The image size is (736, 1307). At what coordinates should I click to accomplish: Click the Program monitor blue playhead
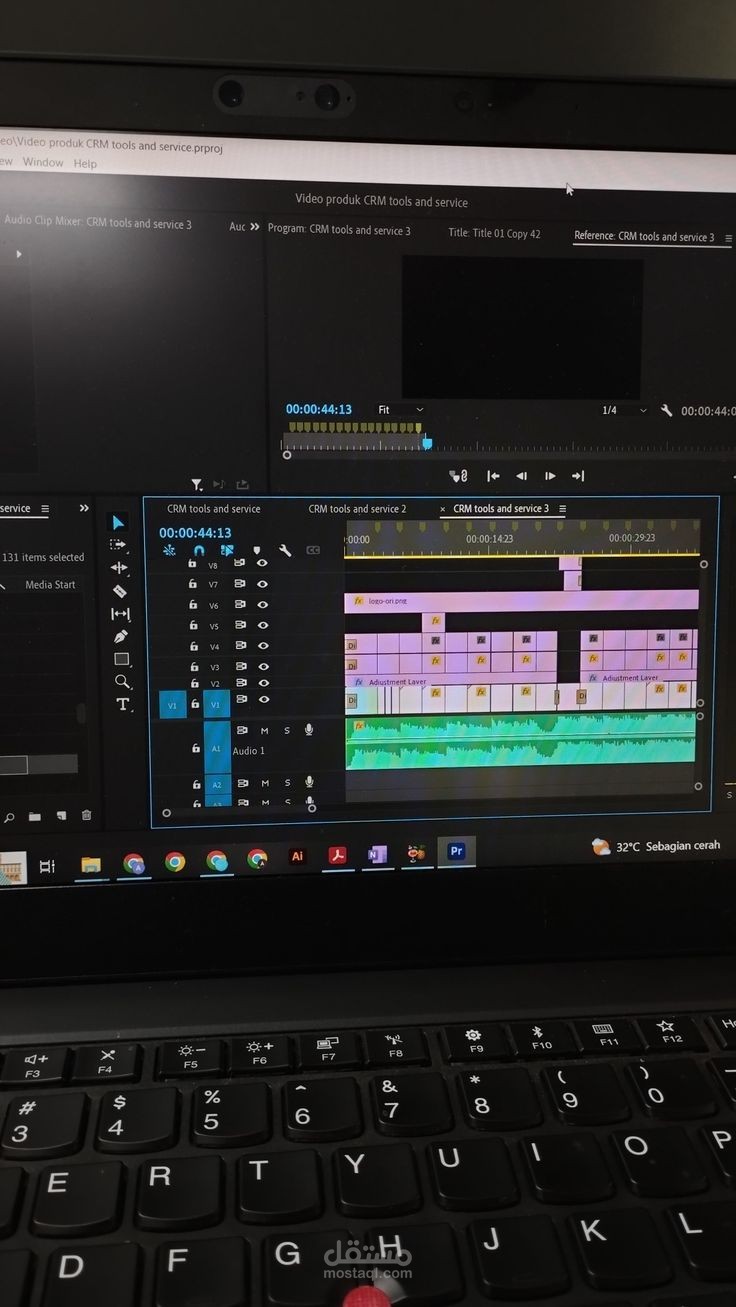[x=427, y=441]
